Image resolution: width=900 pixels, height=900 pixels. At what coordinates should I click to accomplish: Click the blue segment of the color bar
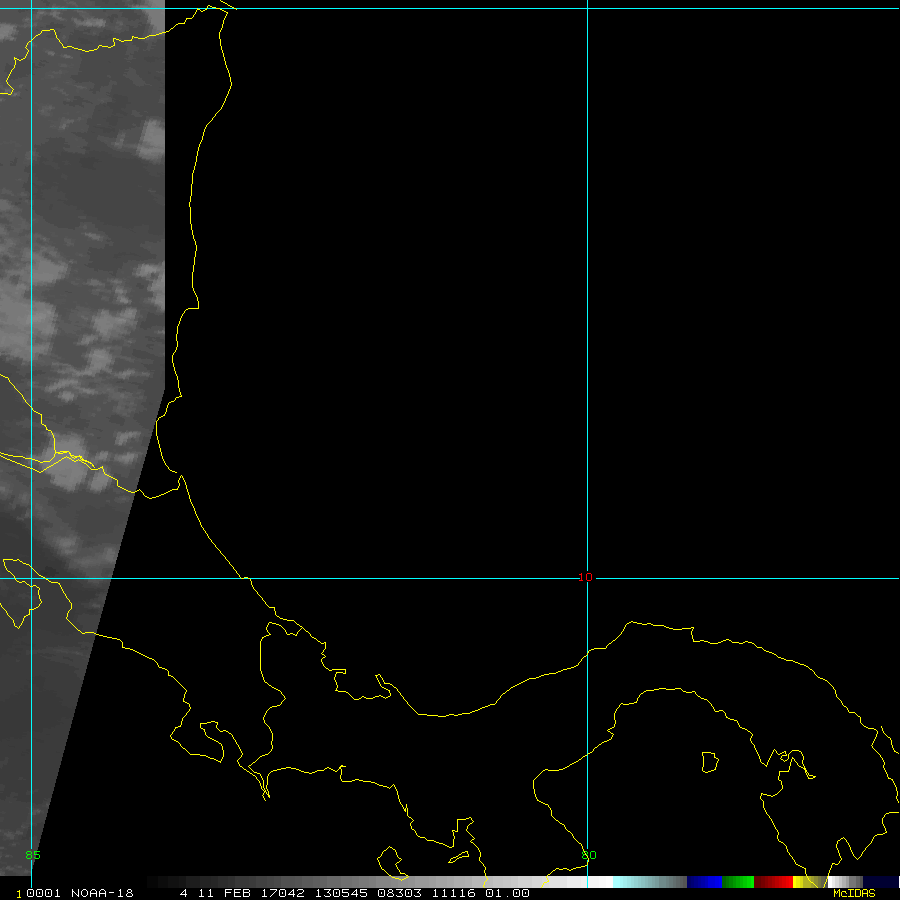tap(704, 882)
